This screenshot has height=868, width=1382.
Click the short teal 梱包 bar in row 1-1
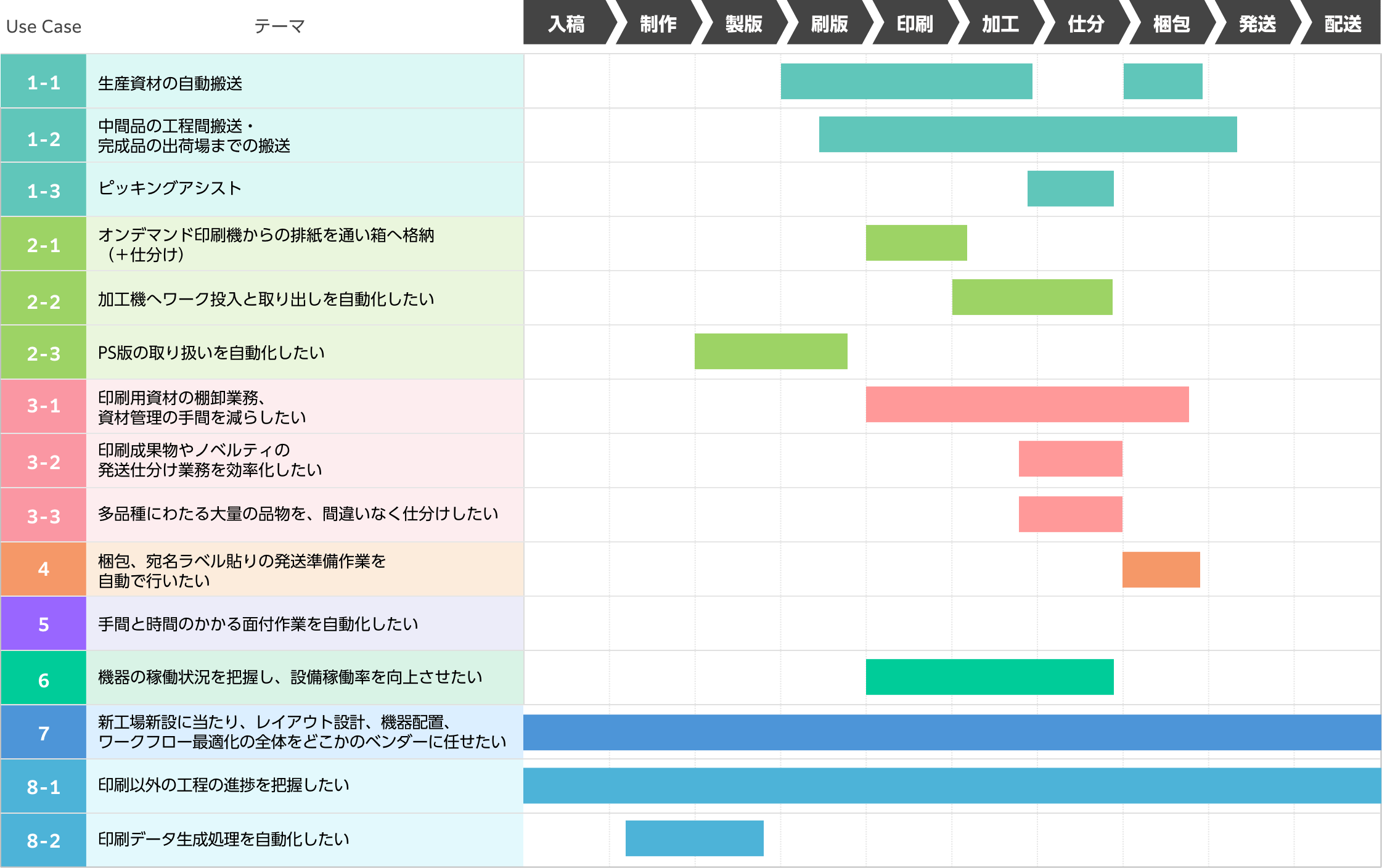click(1163, 81)
